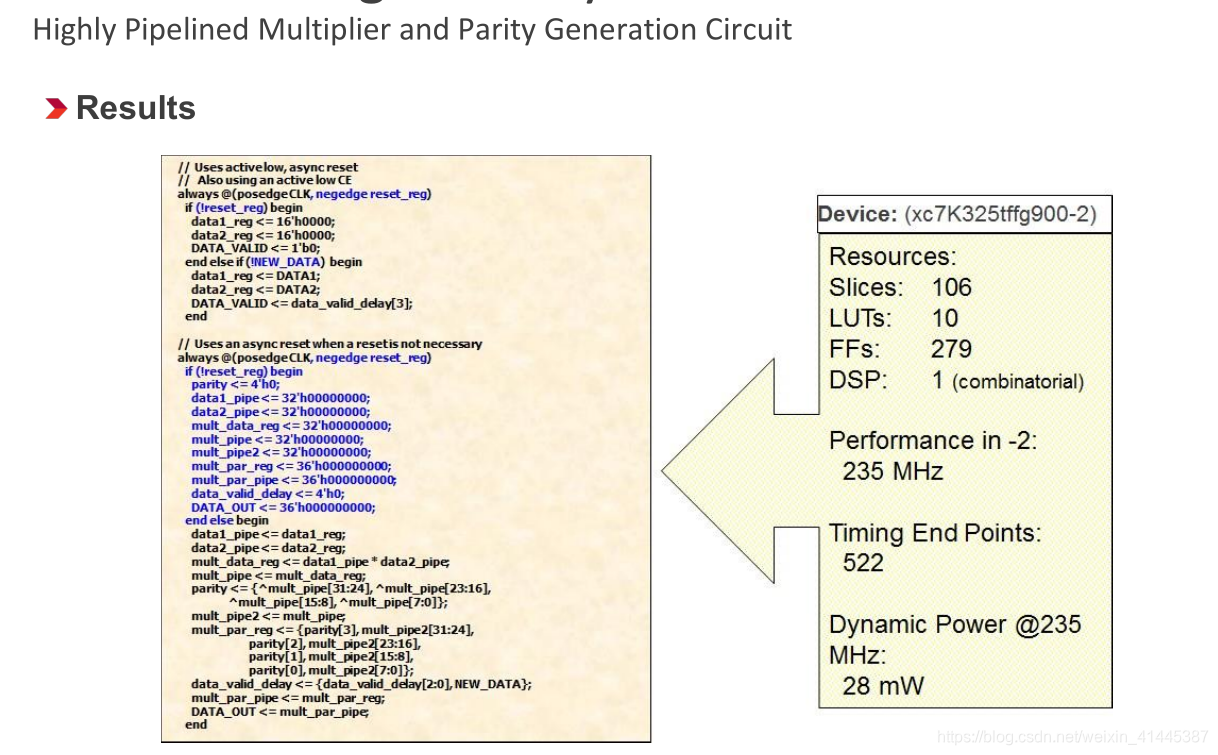This screenshot has height=755, width=1218.
Task: Click the line containing '{data_valid_delay[2:0], NEW_DATA};'
Action: (x=361, y=684)
